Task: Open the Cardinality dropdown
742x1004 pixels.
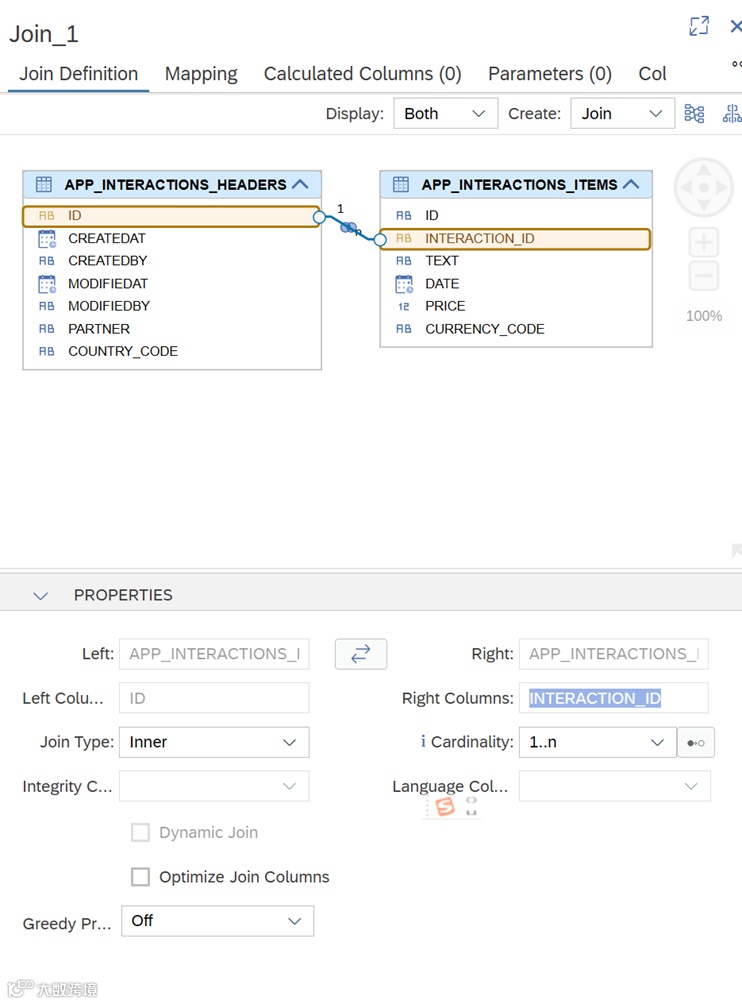Action: coord(596,742)
